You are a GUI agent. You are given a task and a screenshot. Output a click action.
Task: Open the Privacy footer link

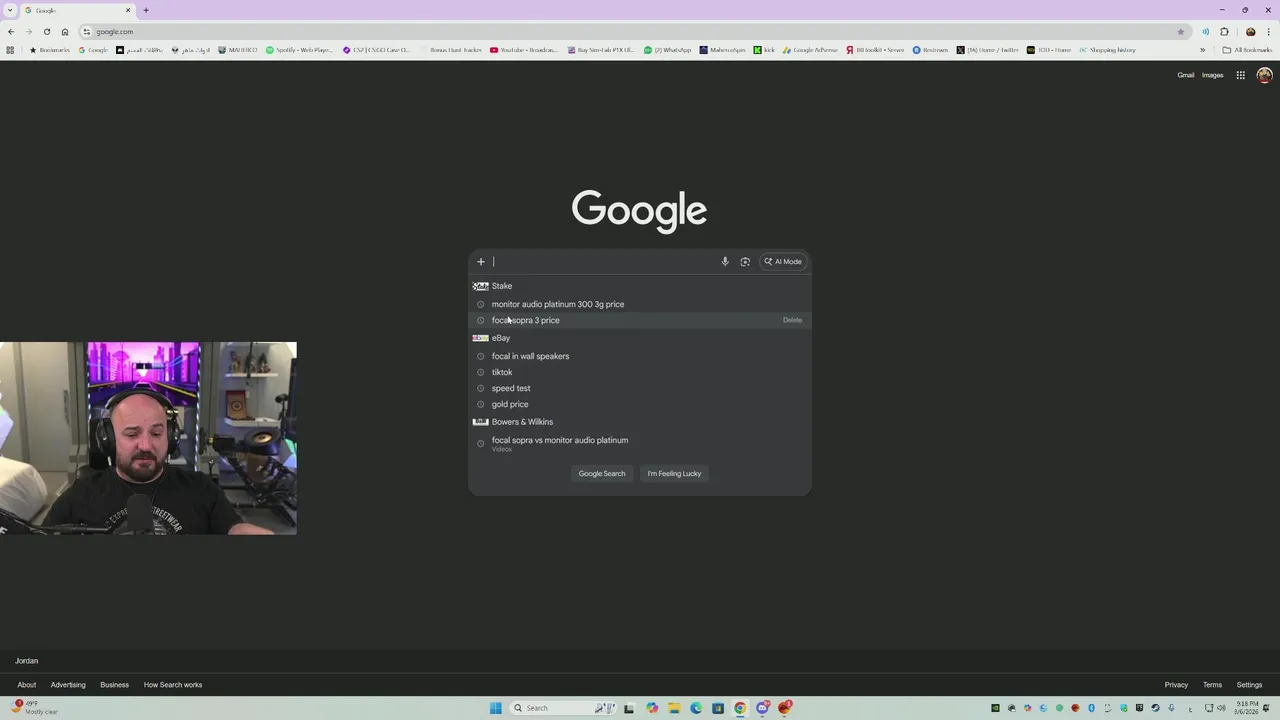point(1176,685)
